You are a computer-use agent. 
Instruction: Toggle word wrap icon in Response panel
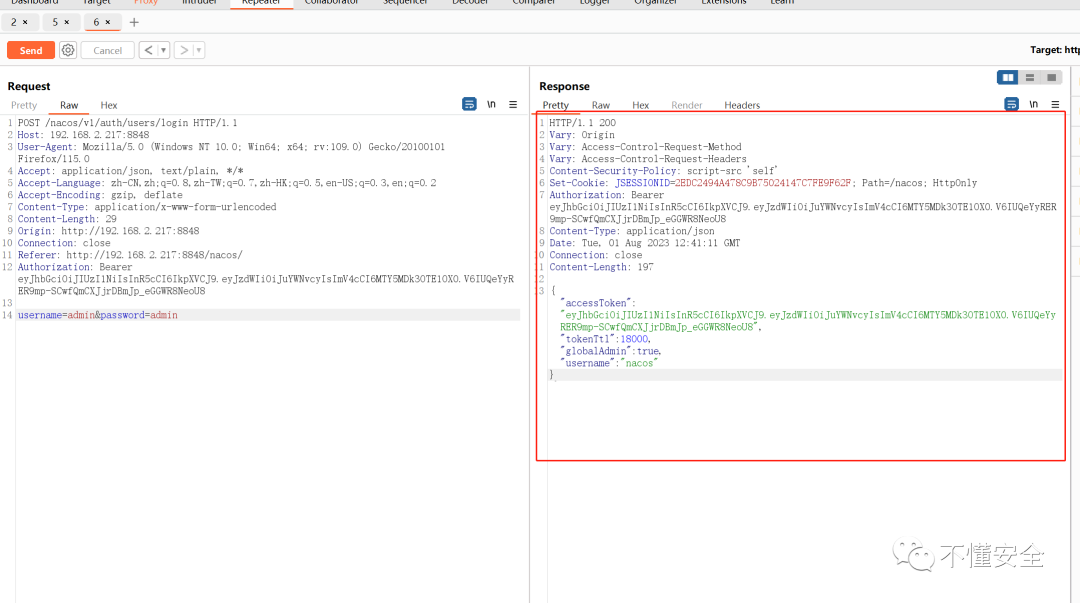pos(1011,104)
